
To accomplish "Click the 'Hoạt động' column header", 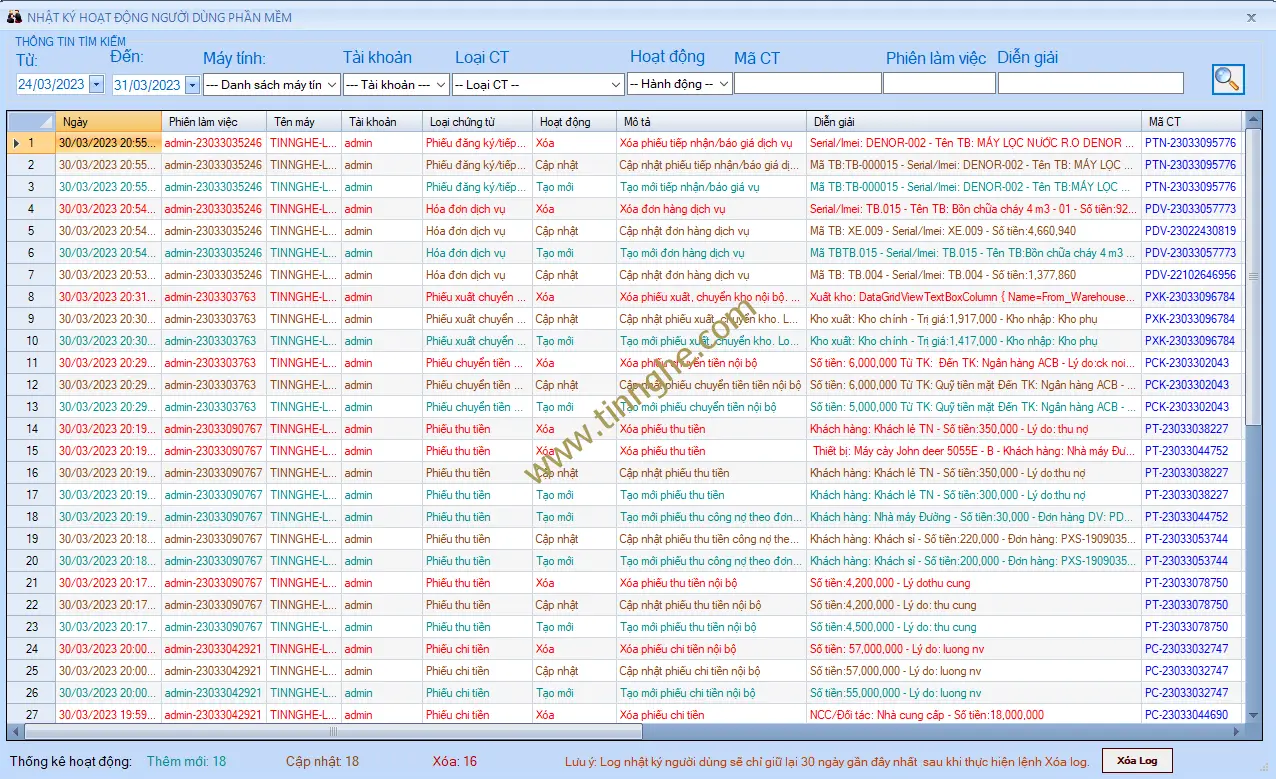I will pyautogui.click(x=574, y=121).
